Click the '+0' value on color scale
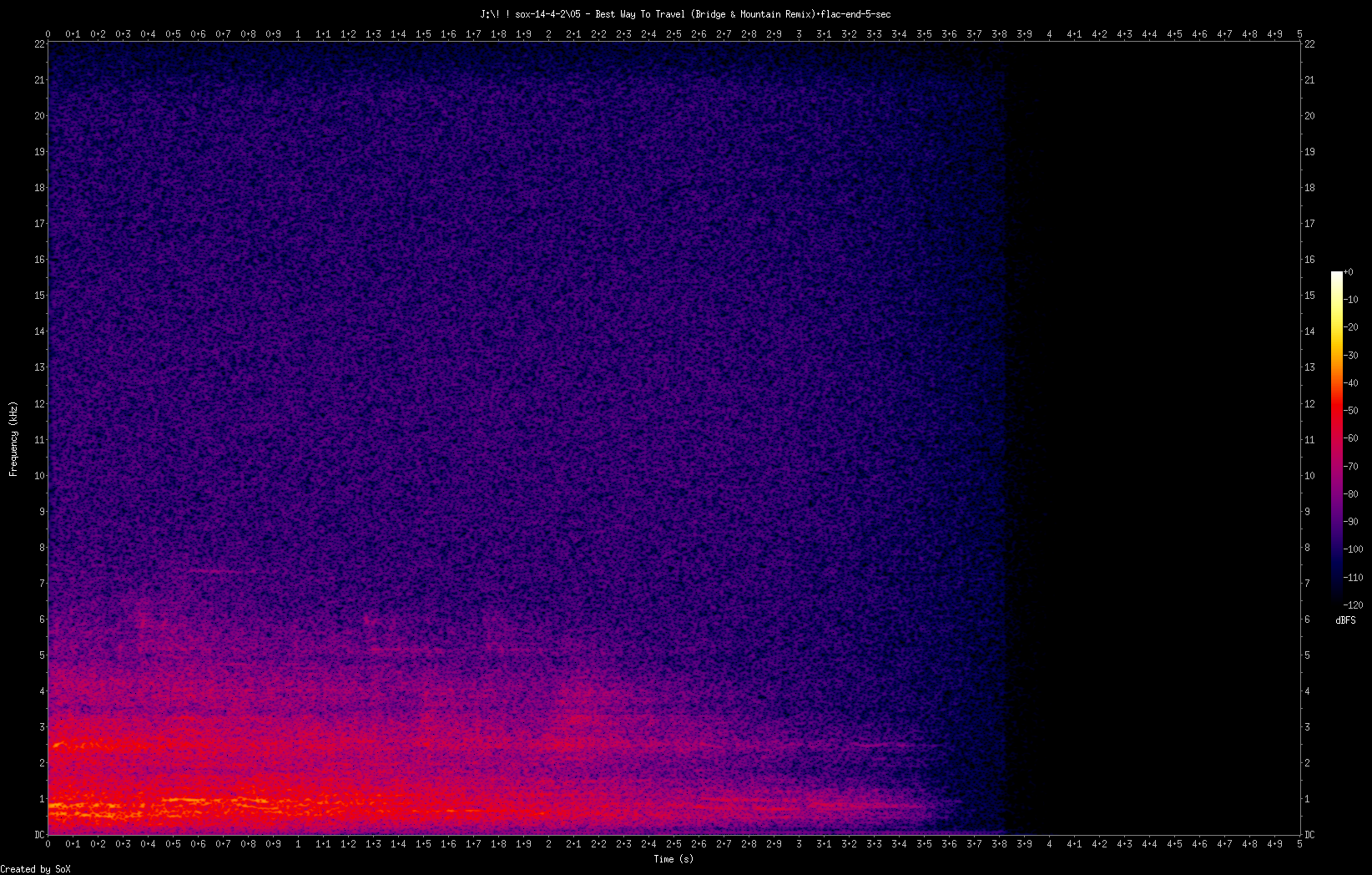Image resolution: width=1372 pixels, height=875 pixels. (1349, 272)
